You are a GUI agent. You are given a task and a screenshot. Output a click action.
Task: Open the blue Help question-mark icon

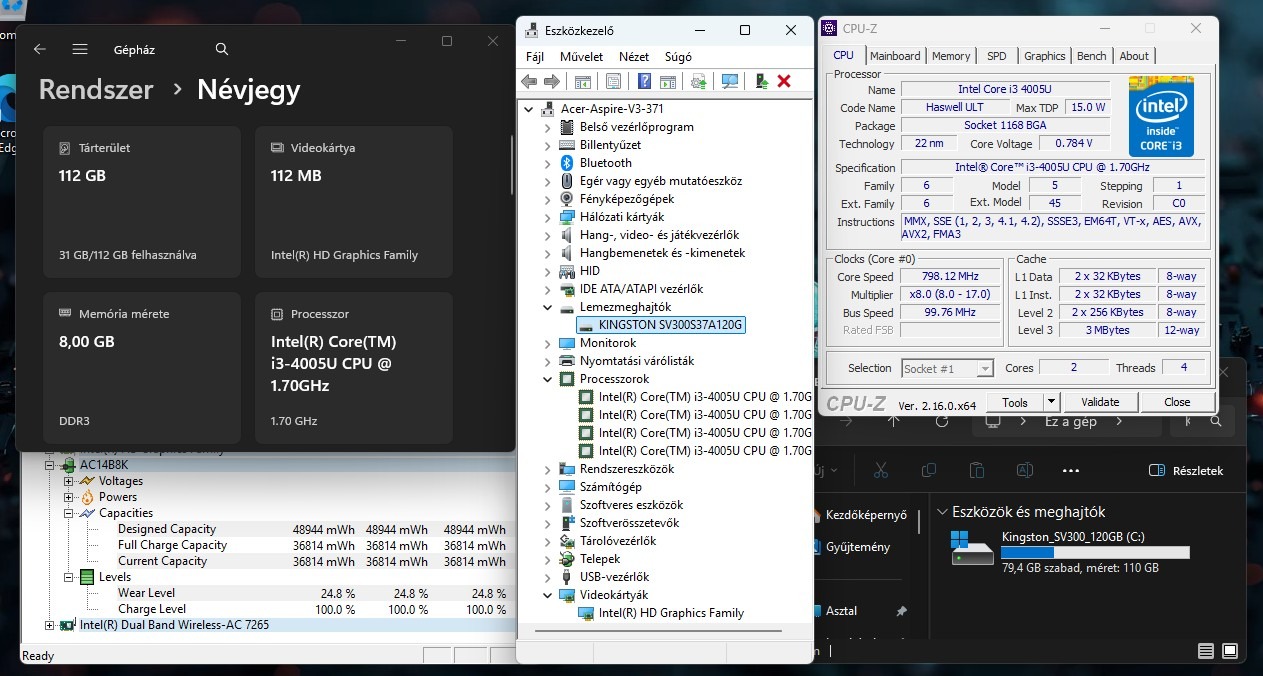coord(645,82)
